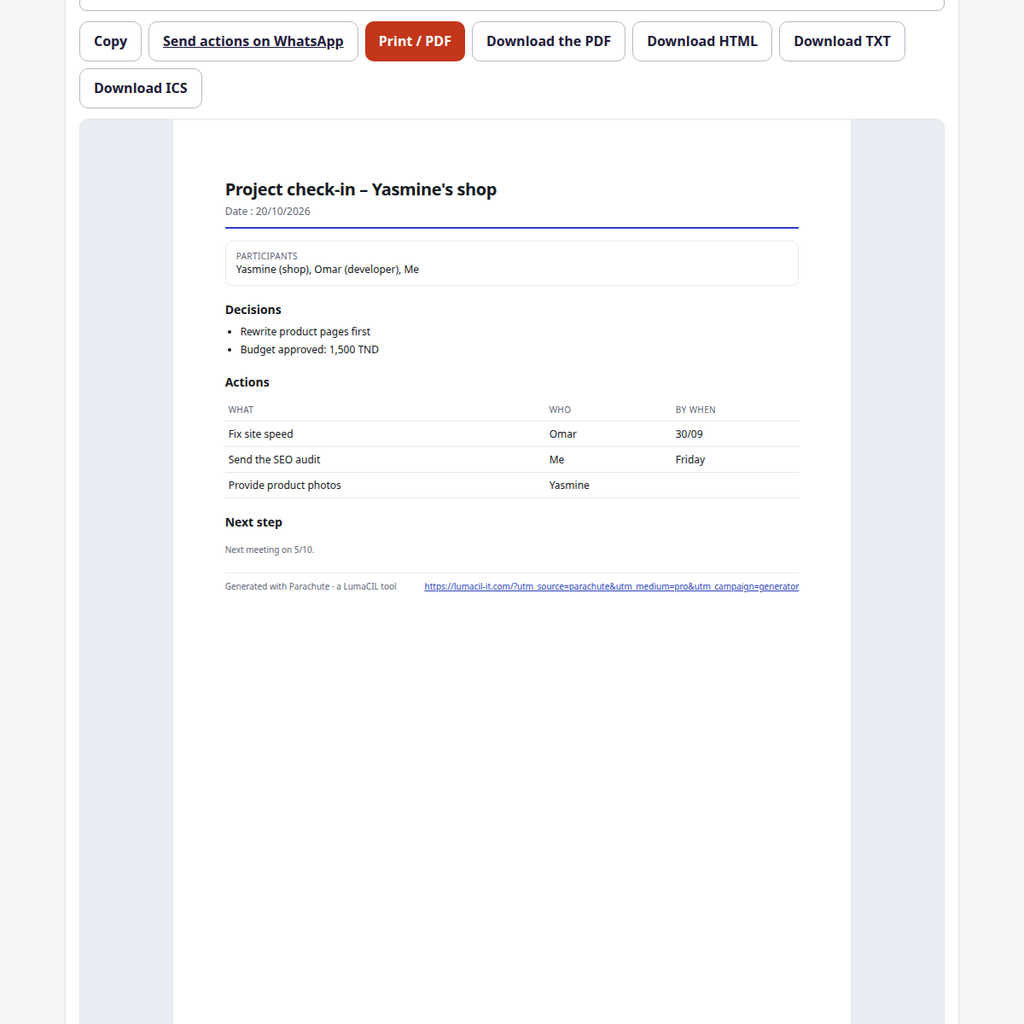The height and width of the screenshot is (1024, 1024).
Task: Select Download TXT
Action: (x=842, y=41)
